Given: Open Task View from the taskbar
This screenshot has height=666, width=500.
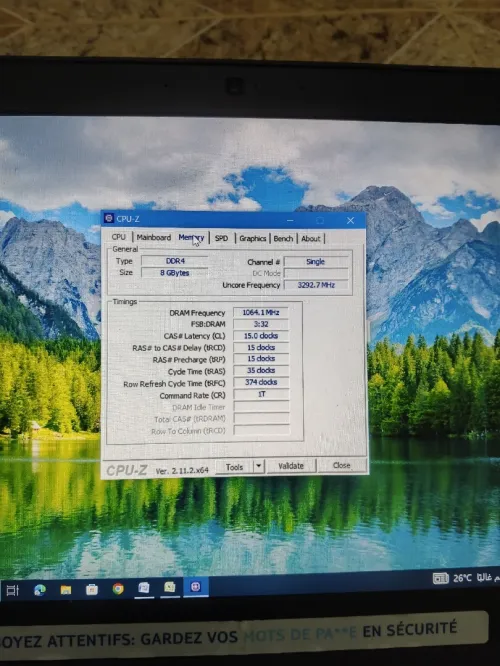Looking at the screenshot, I should pos(12,590).
